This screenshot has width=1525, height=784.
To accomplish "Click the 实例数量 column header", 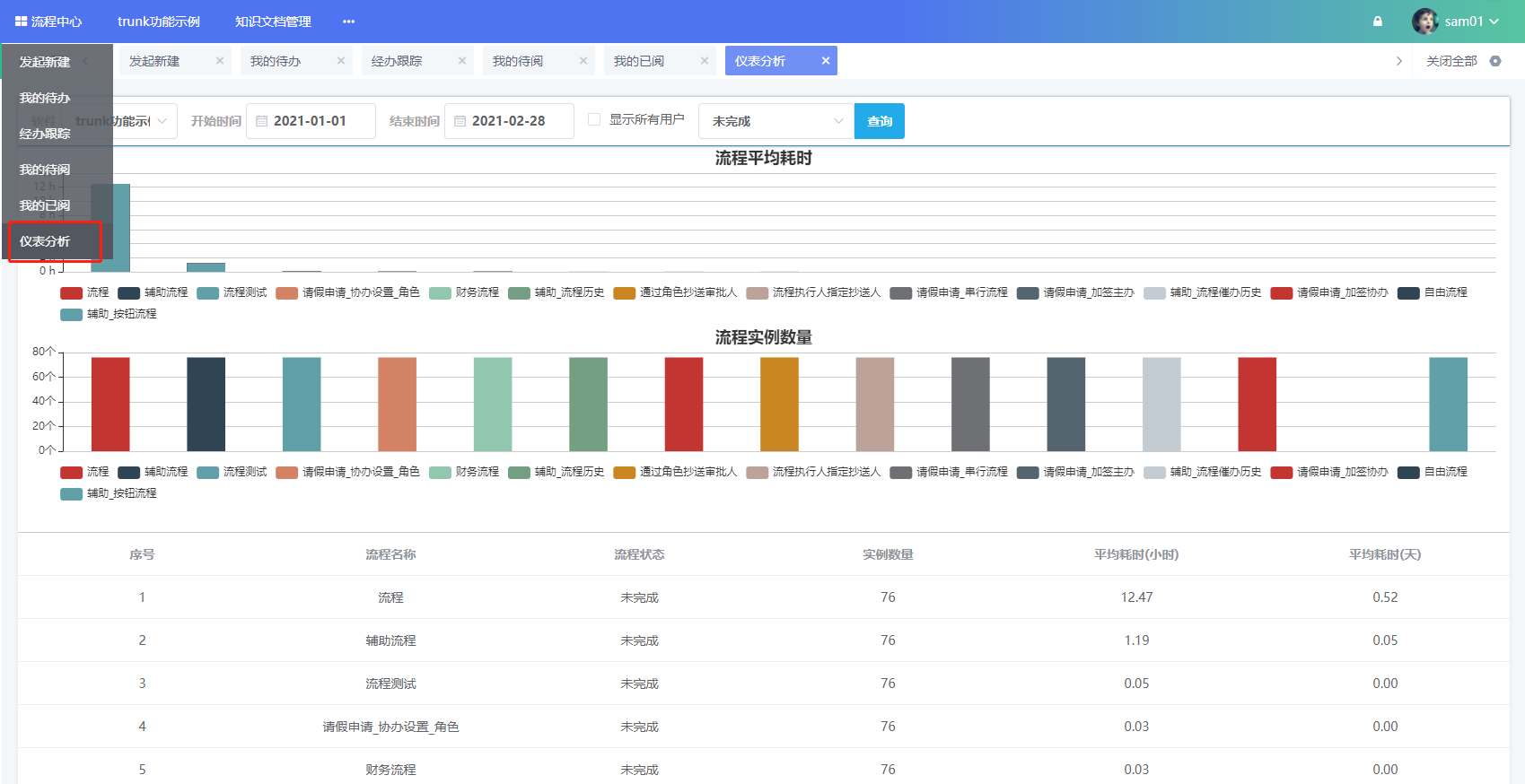I will 888,555.
